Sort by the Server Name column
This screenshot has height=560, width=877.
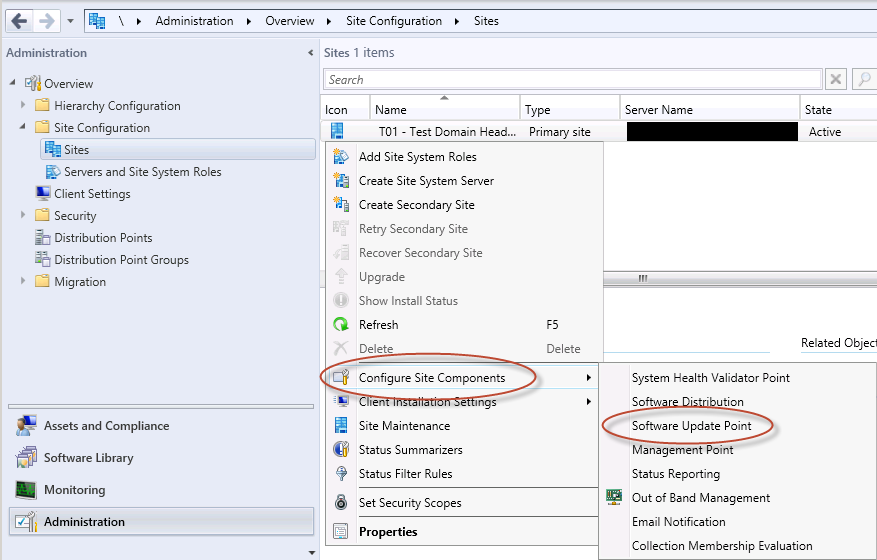coord(710,110)
